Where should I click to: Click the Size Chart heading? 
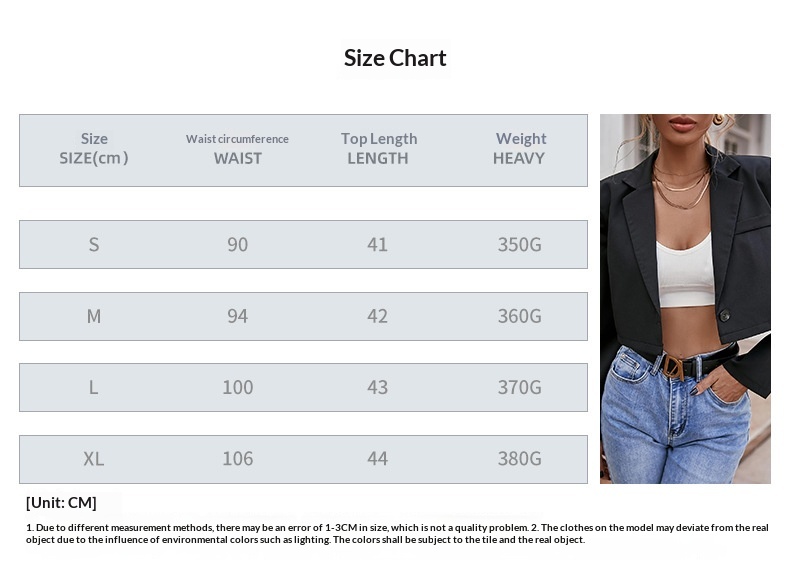394,58
